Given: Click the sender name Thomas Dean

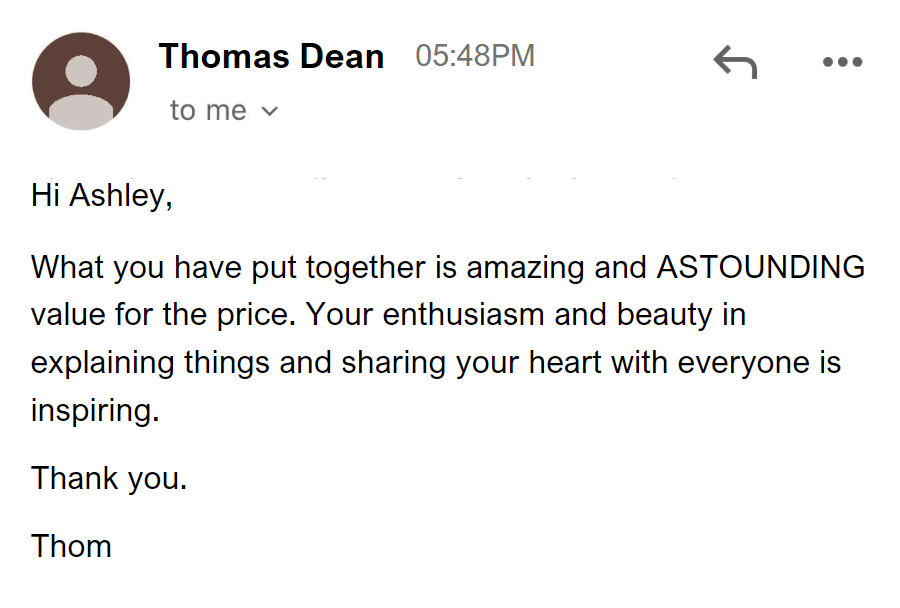Looking at the screenshot, I should click(271, 57).
